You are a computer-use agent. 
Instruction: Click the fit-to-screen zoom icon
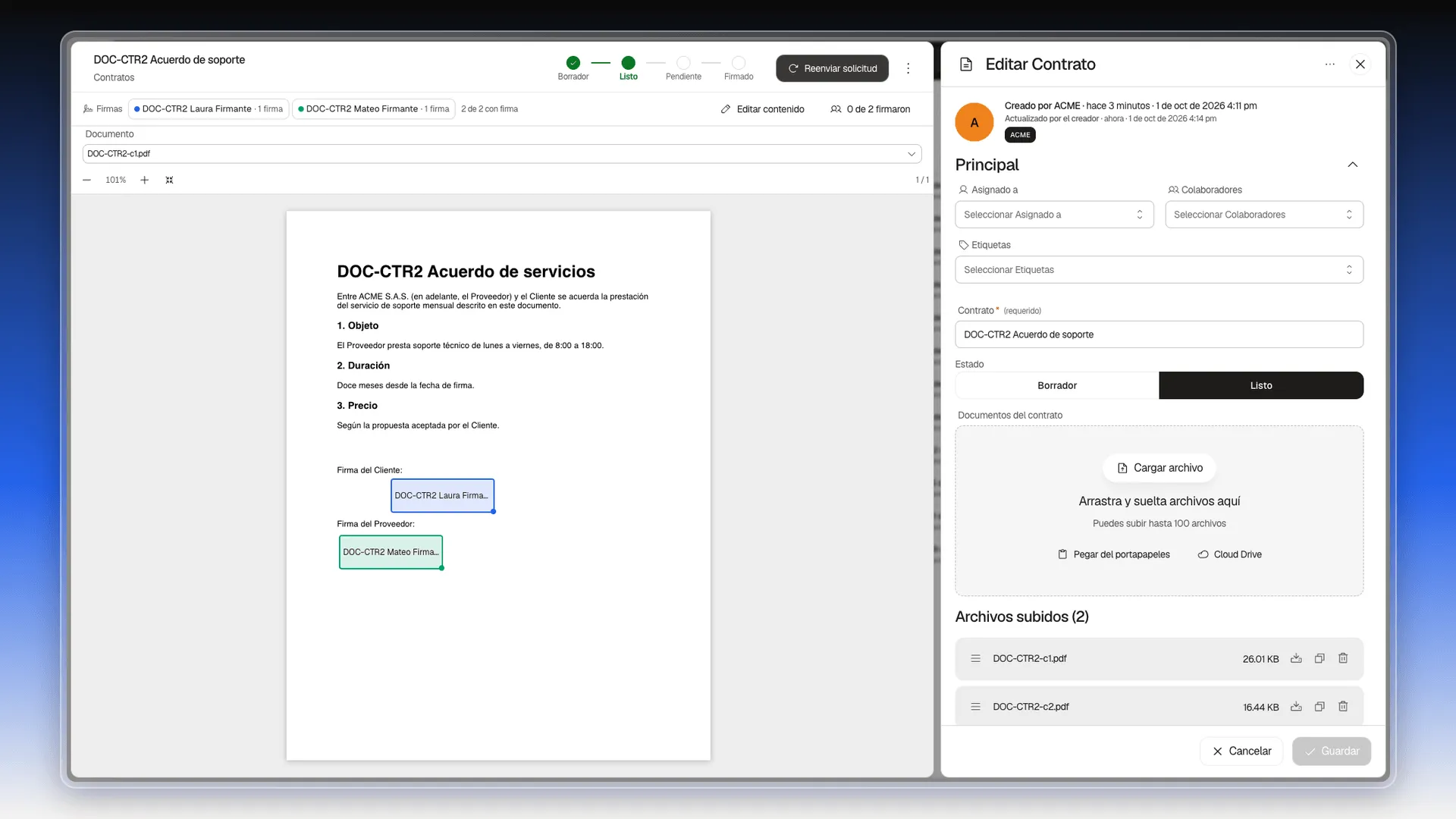pyautogui.click(x=170, y=180)
